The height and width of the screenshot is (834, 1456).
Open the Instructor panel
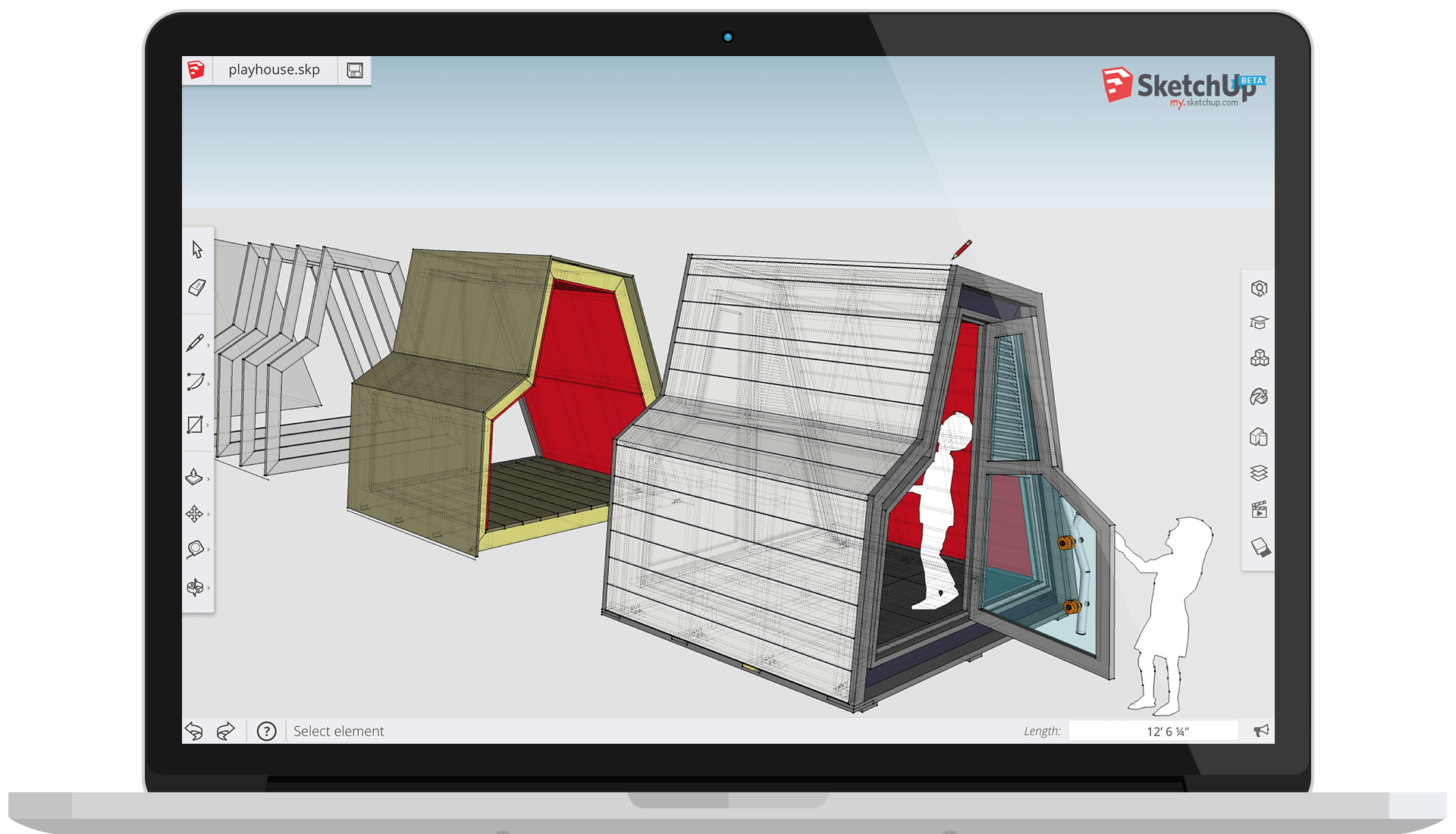click(1259, 323)
